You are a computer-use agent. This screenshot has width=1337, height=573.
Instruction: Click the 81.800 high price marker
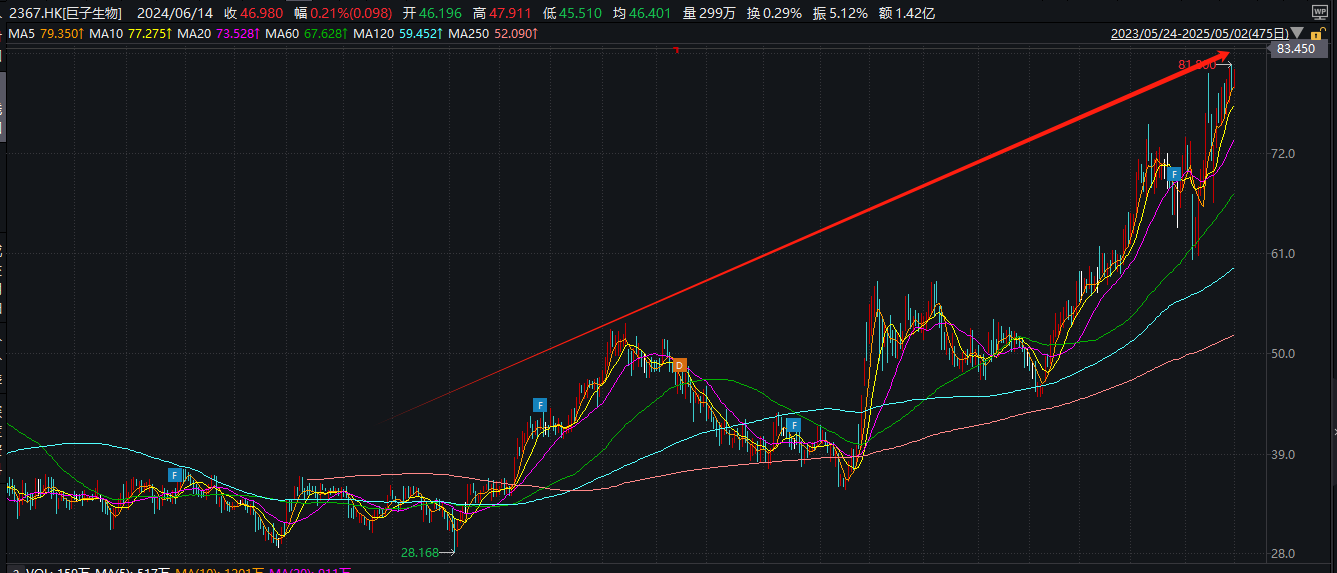pos(1196,64)
